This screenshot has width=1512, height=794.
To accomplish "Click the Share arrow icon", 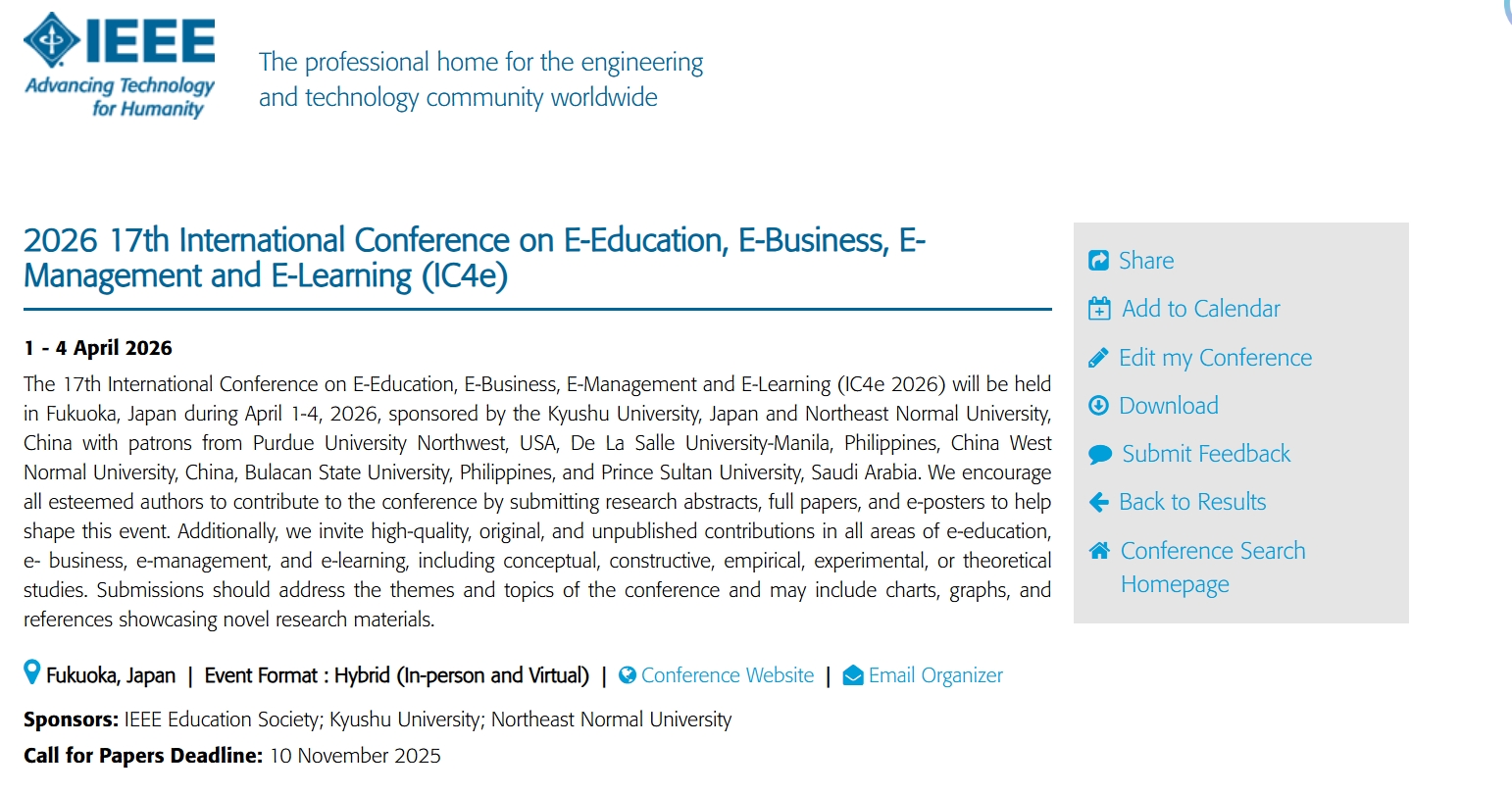I will click(x=1098, y=261).
